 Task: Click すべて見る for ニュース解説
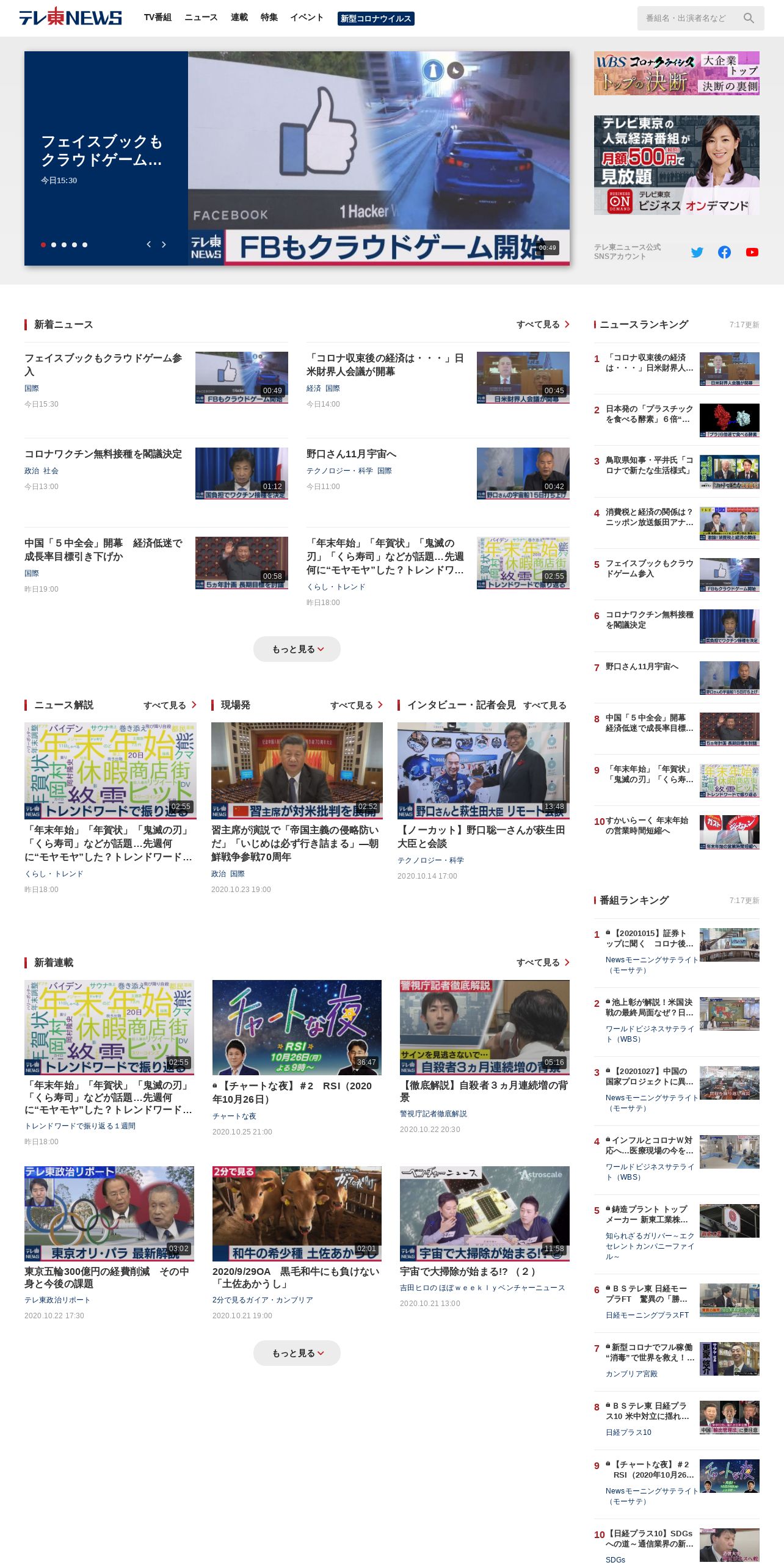pyautogui.click(x=170, y=705)
